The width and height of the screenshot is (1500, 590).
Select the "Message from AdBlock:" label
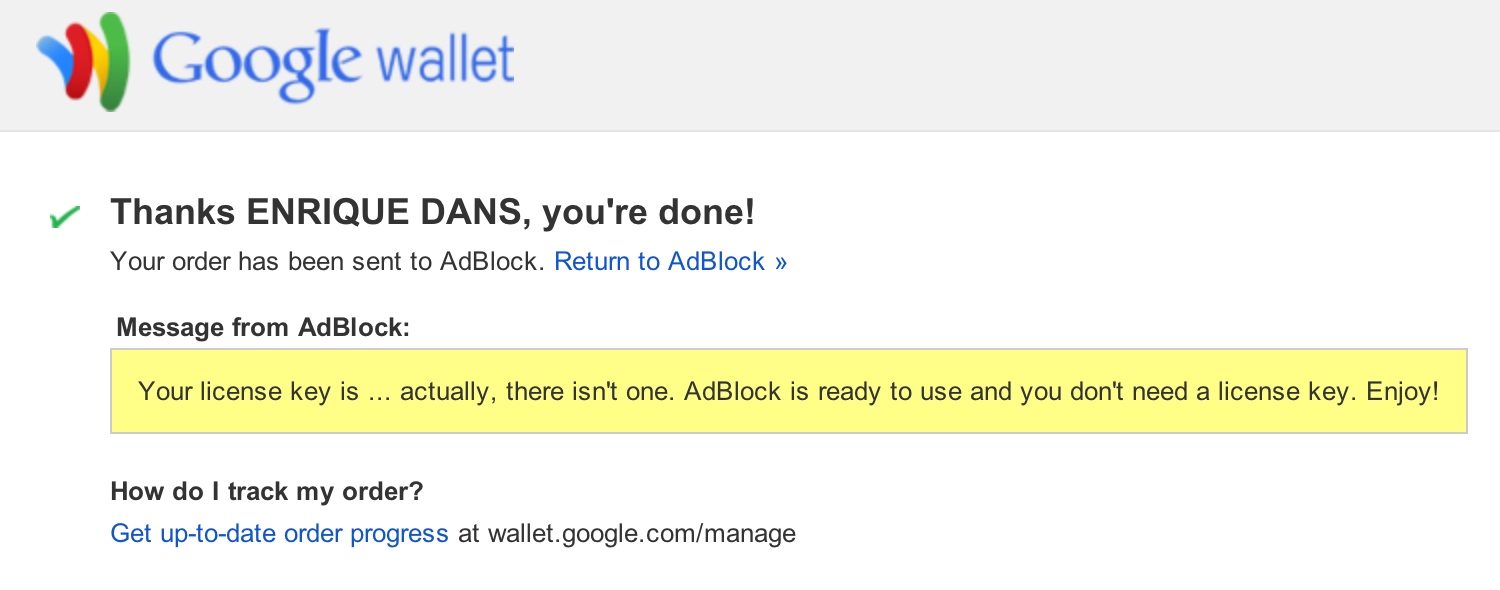(263, 327)
